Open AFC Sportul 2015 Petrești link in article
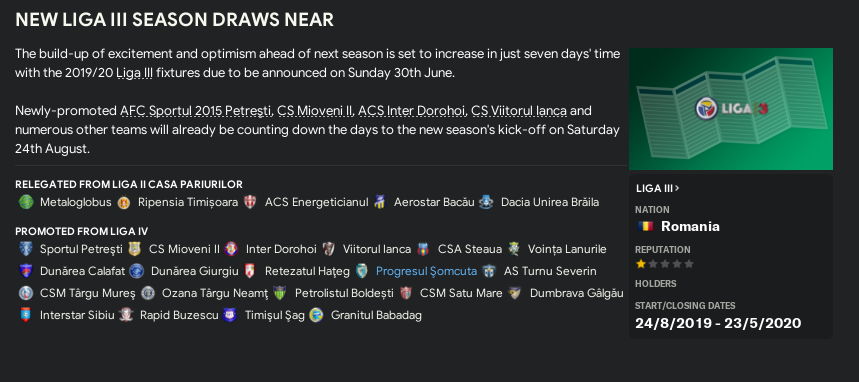The image size is (859, 382). coord(196,111)
